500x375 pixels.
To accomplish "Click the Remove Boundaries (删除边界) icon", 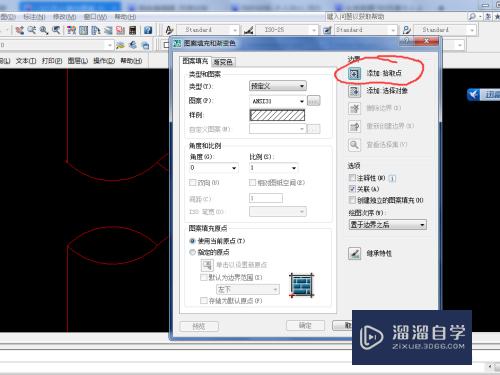I will 354,108.
